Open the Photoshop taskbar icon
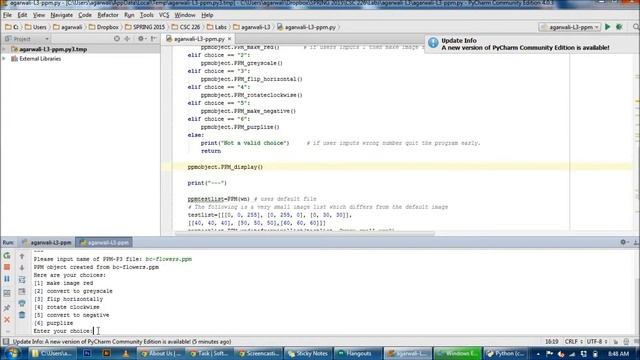Viewport: 640px width, 360px height. (87, 353)
